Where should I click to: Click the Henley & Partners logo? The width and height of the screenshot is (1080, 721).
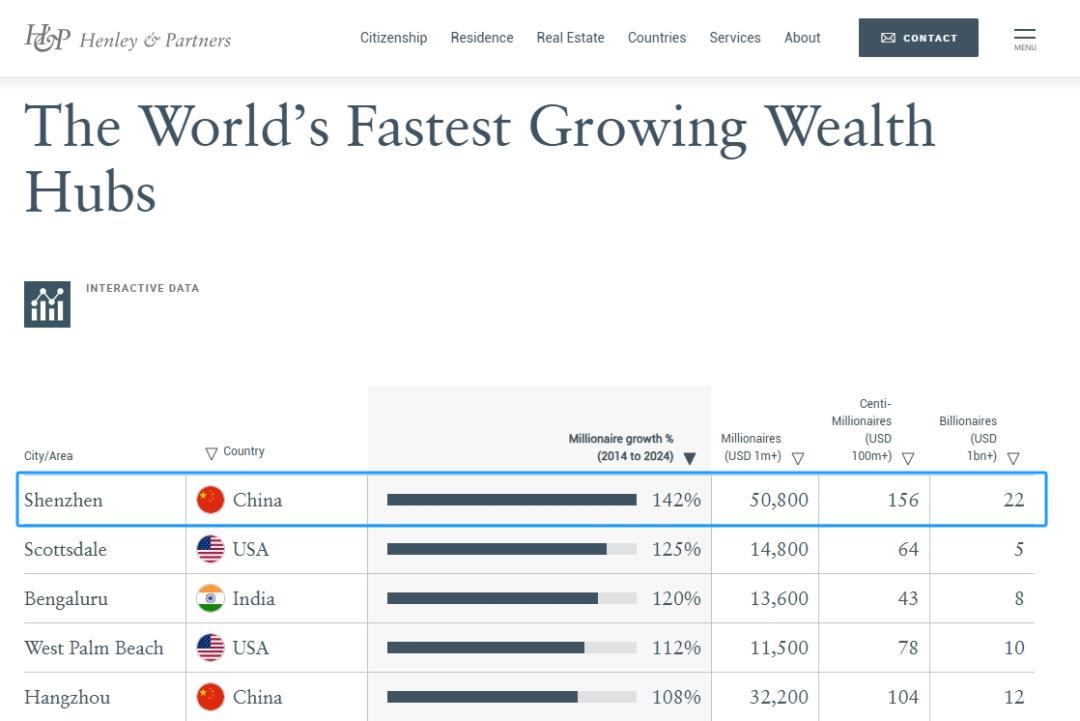coord(127,38)
